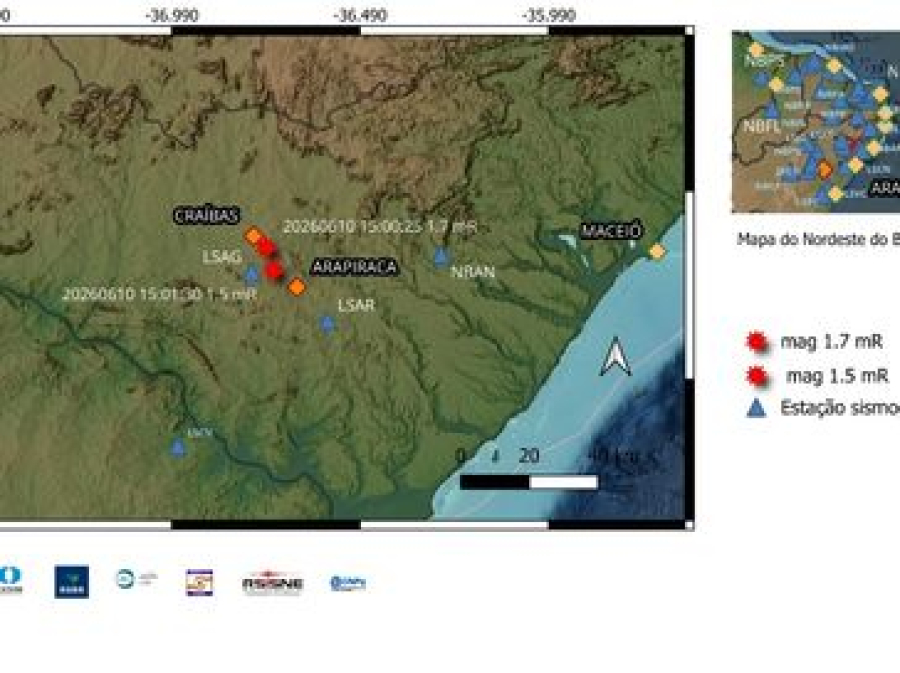Click the LSAR seismic station triangle
This screenshot has height=673, width=900.
327,324
